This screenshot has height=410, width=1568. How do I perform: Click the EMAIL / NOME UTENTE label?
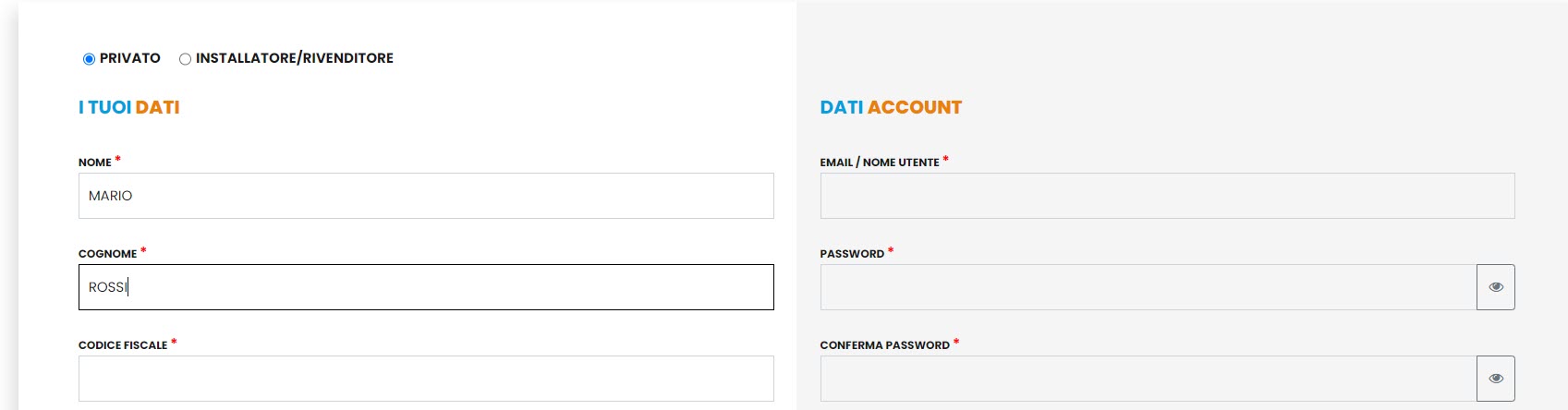click(x=879, y=163)
